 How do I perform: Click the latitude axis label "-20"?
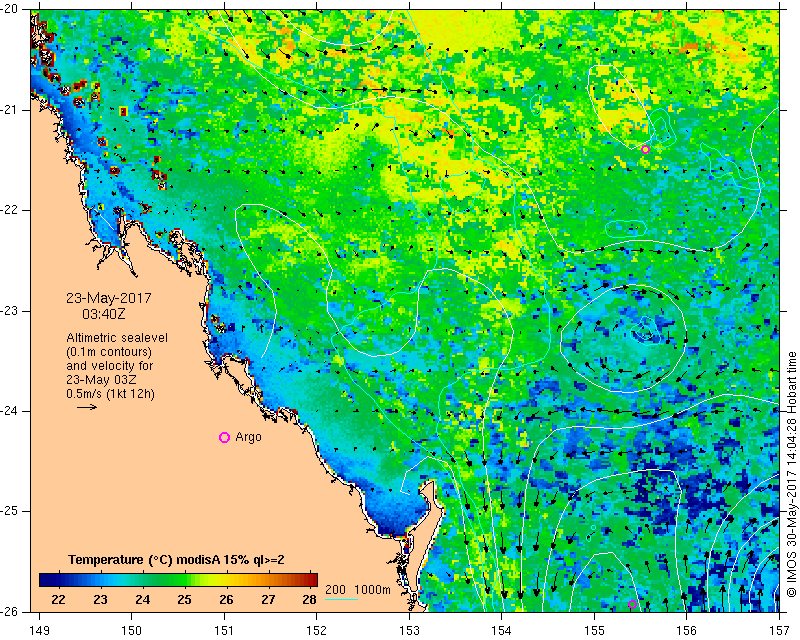pyautogui.click(x=9, y=10)
